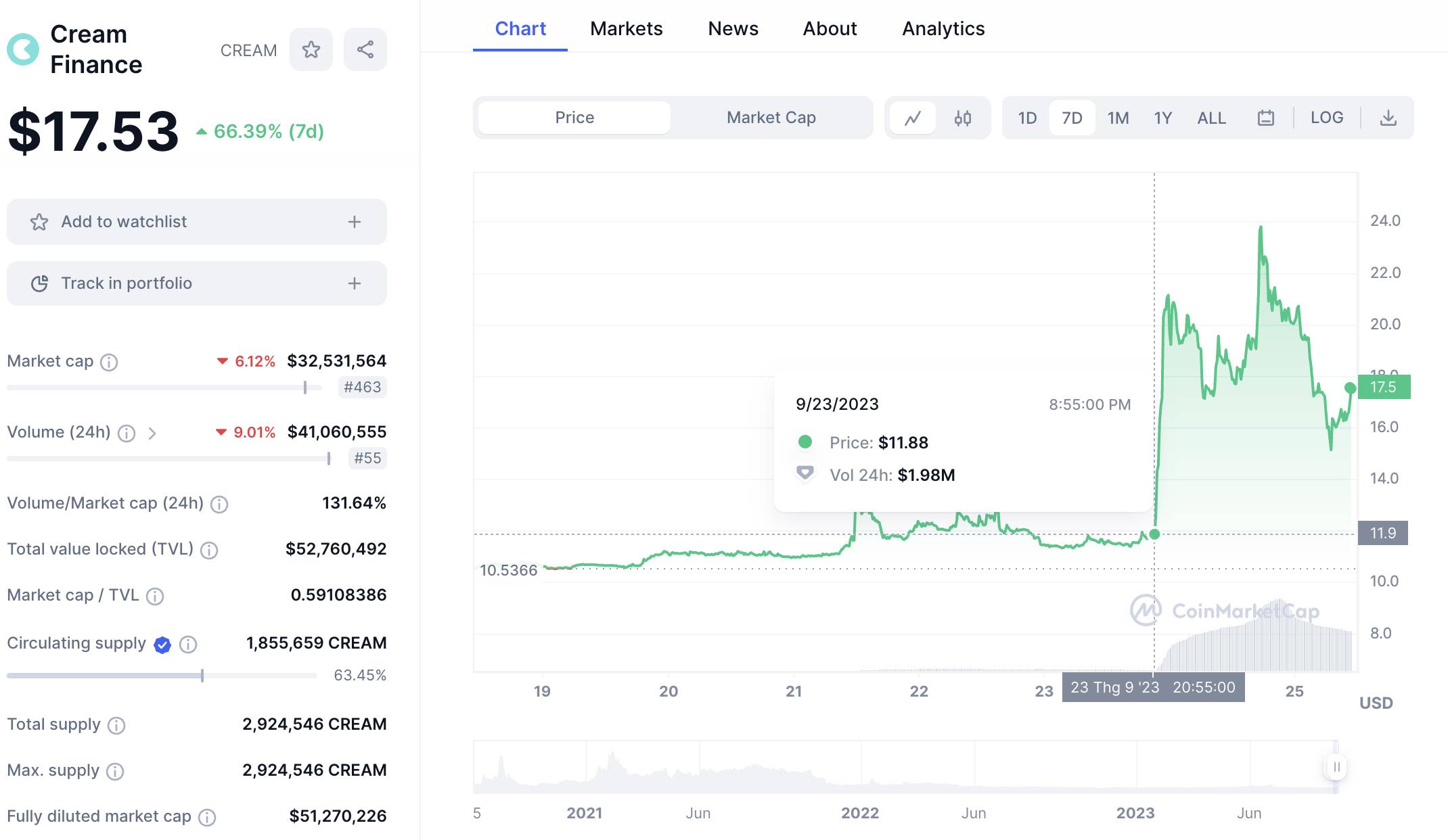Click the $51,270,226 fully diluted value
The image size is (1448, 840).
[x=338, y=816]
